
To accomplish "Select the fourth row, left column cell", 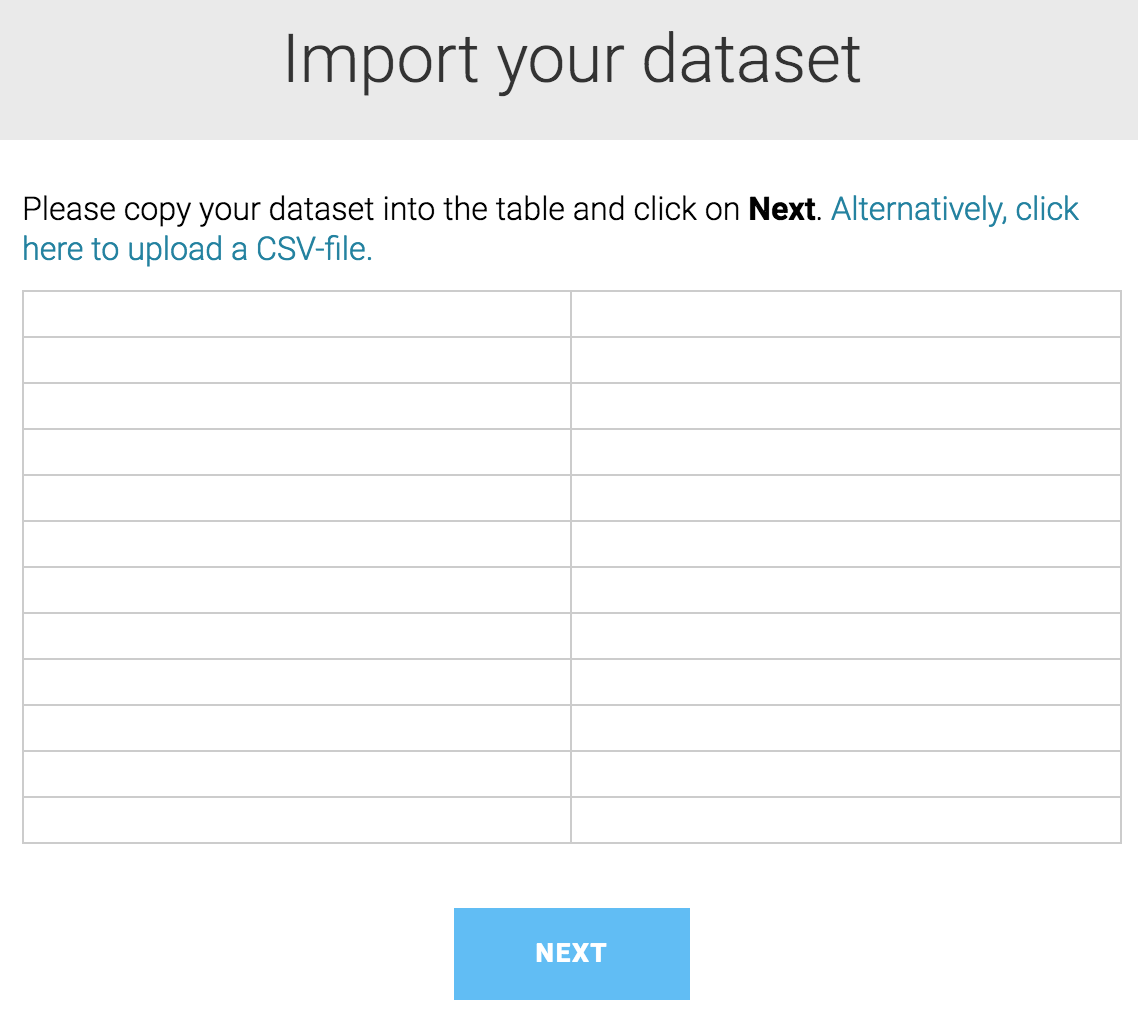I will click(x=297, y=452).
